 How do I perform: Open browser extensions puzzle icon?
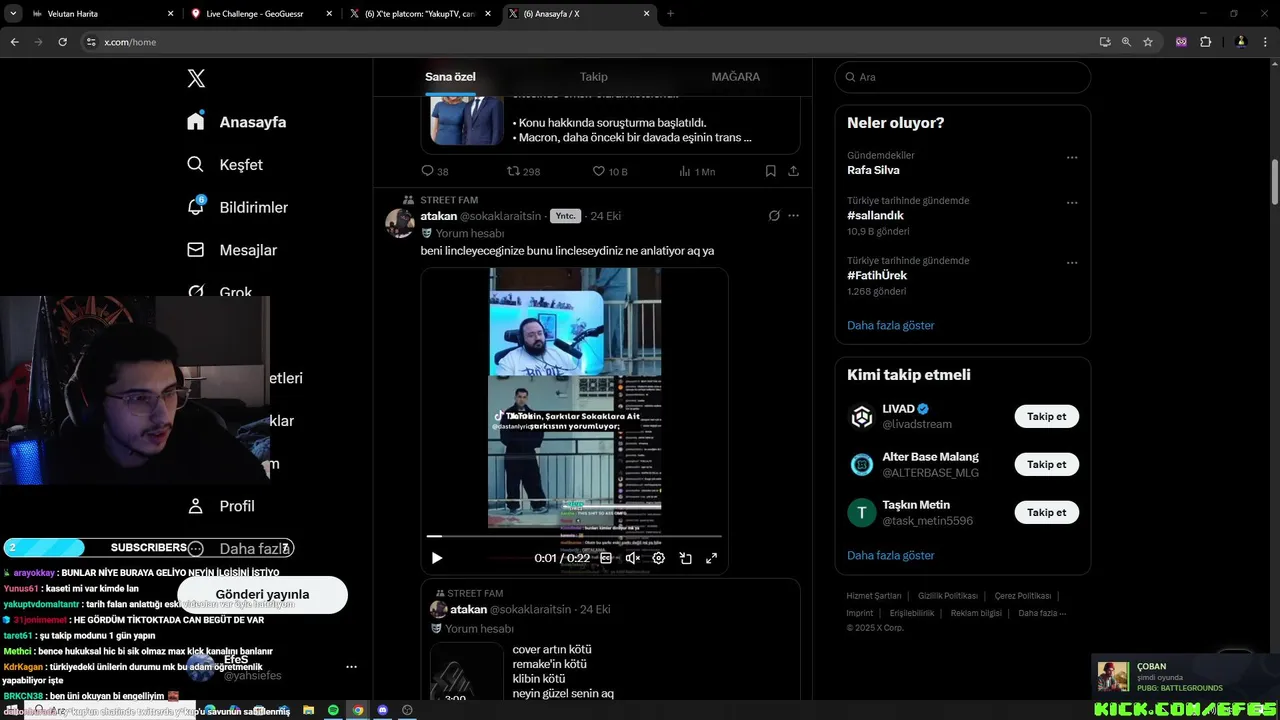click(x=1205, y=42)
